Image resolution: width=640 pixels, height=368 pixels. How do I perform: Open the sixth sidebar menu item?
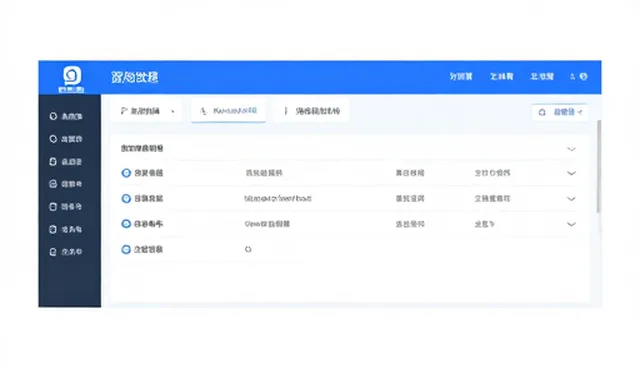[x=66, y=229]
